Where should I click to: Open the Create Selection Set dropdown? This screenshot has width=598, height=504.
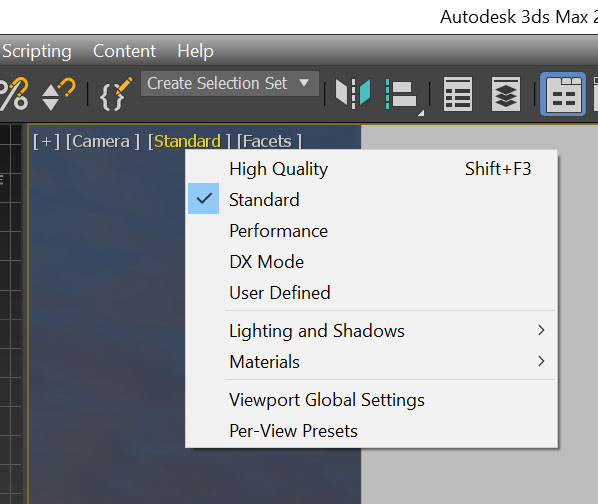(230, 83)
